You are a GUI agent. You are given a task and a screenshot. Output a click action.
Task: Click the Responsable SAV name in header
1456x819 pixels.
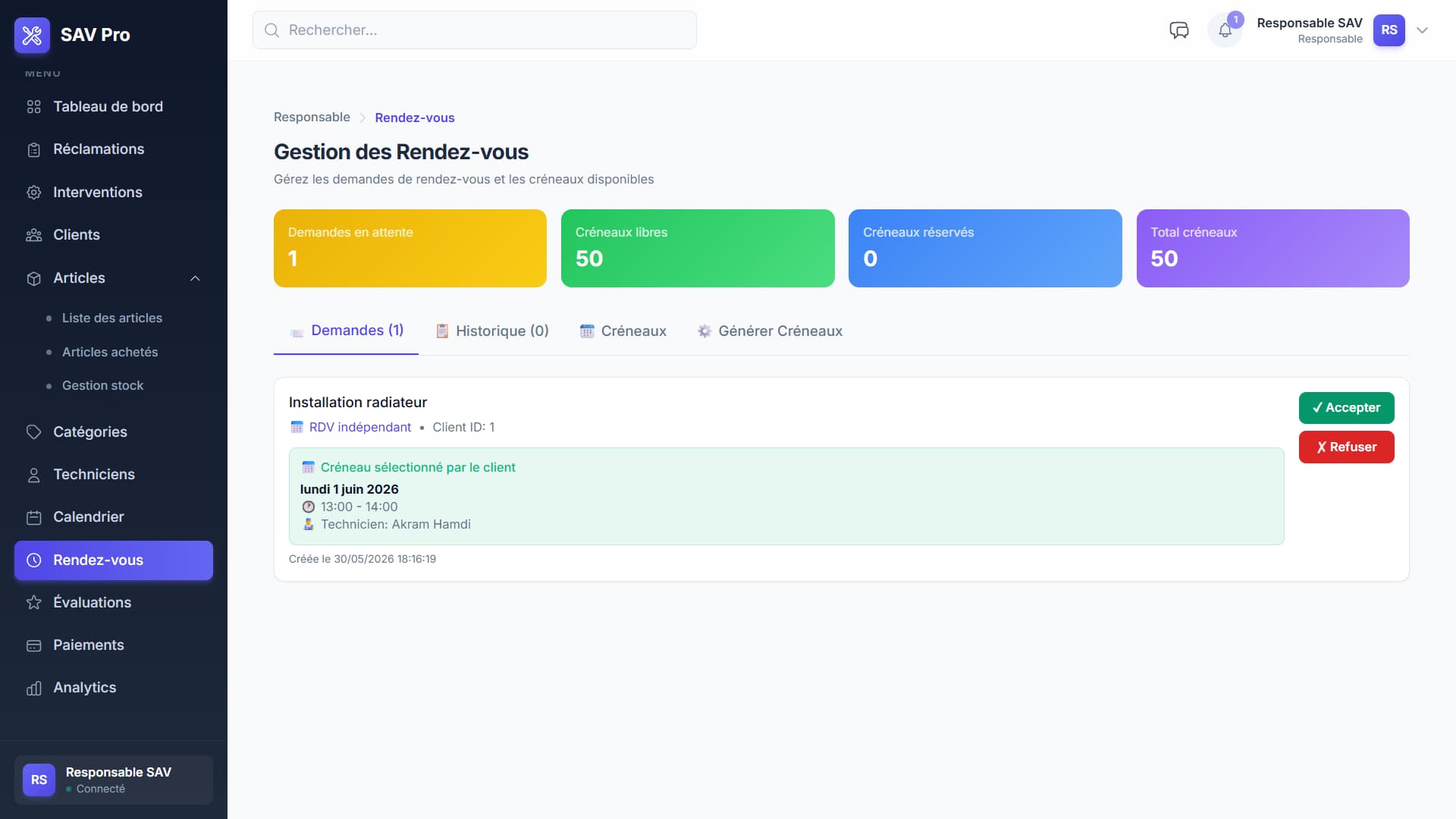coord(1310,24)
